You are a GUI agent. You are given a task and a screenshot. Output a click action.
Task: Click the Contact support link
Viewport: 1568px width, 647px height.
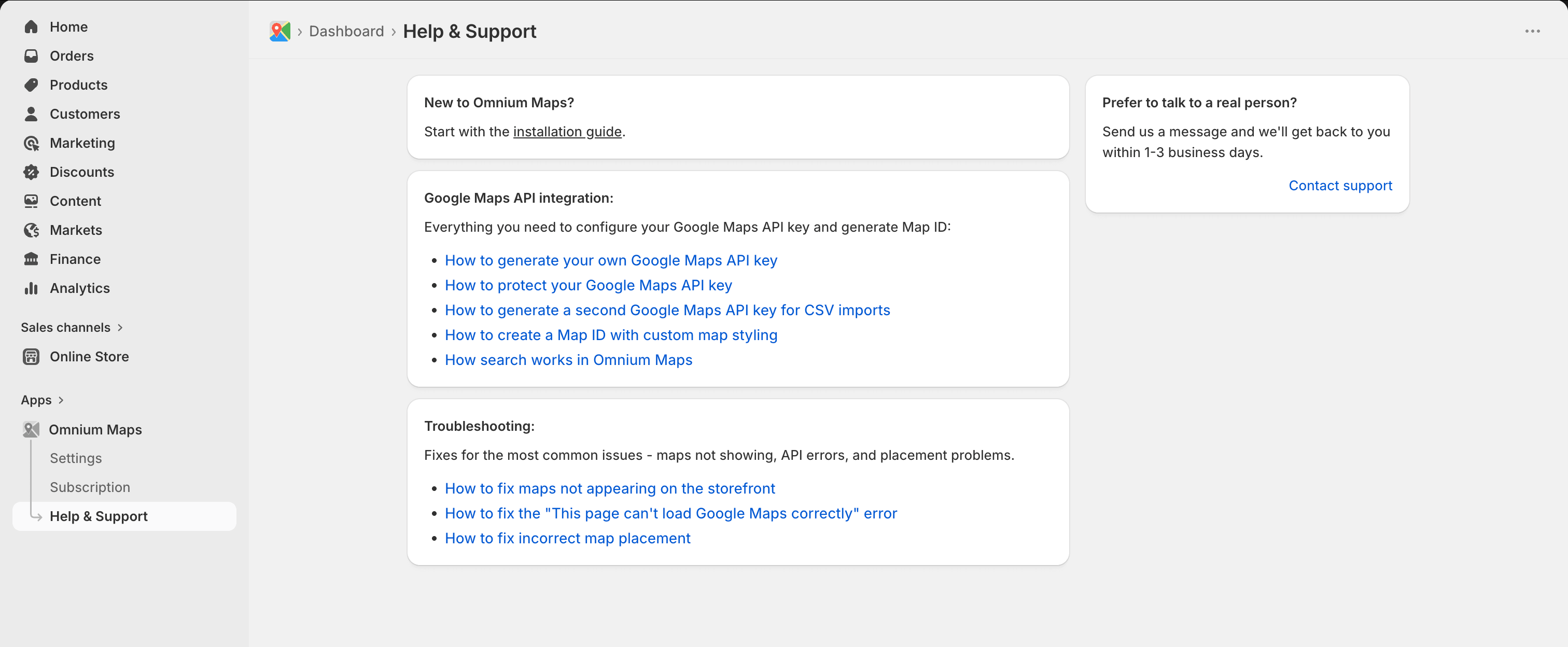[1340, 186]
